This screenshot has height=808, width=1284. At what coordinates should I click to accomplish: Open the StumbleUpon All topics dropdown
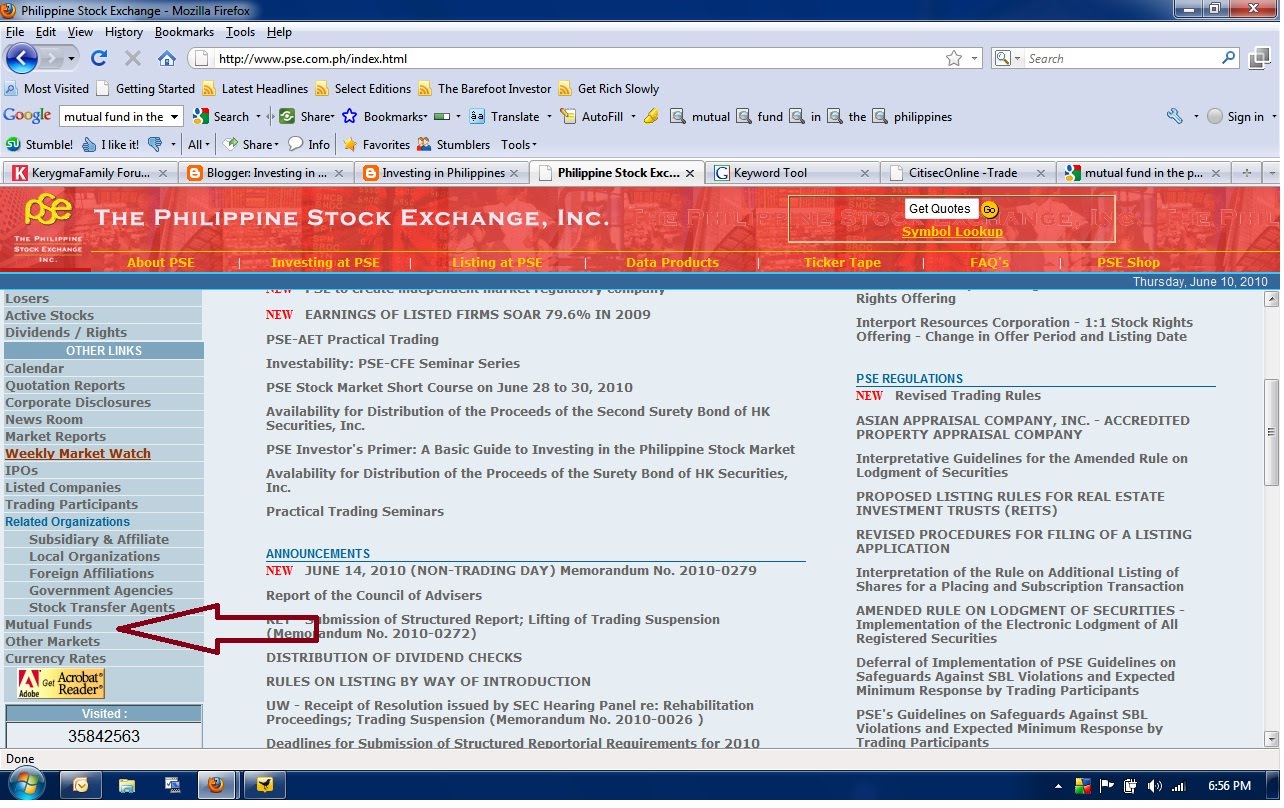coord(200,144)
